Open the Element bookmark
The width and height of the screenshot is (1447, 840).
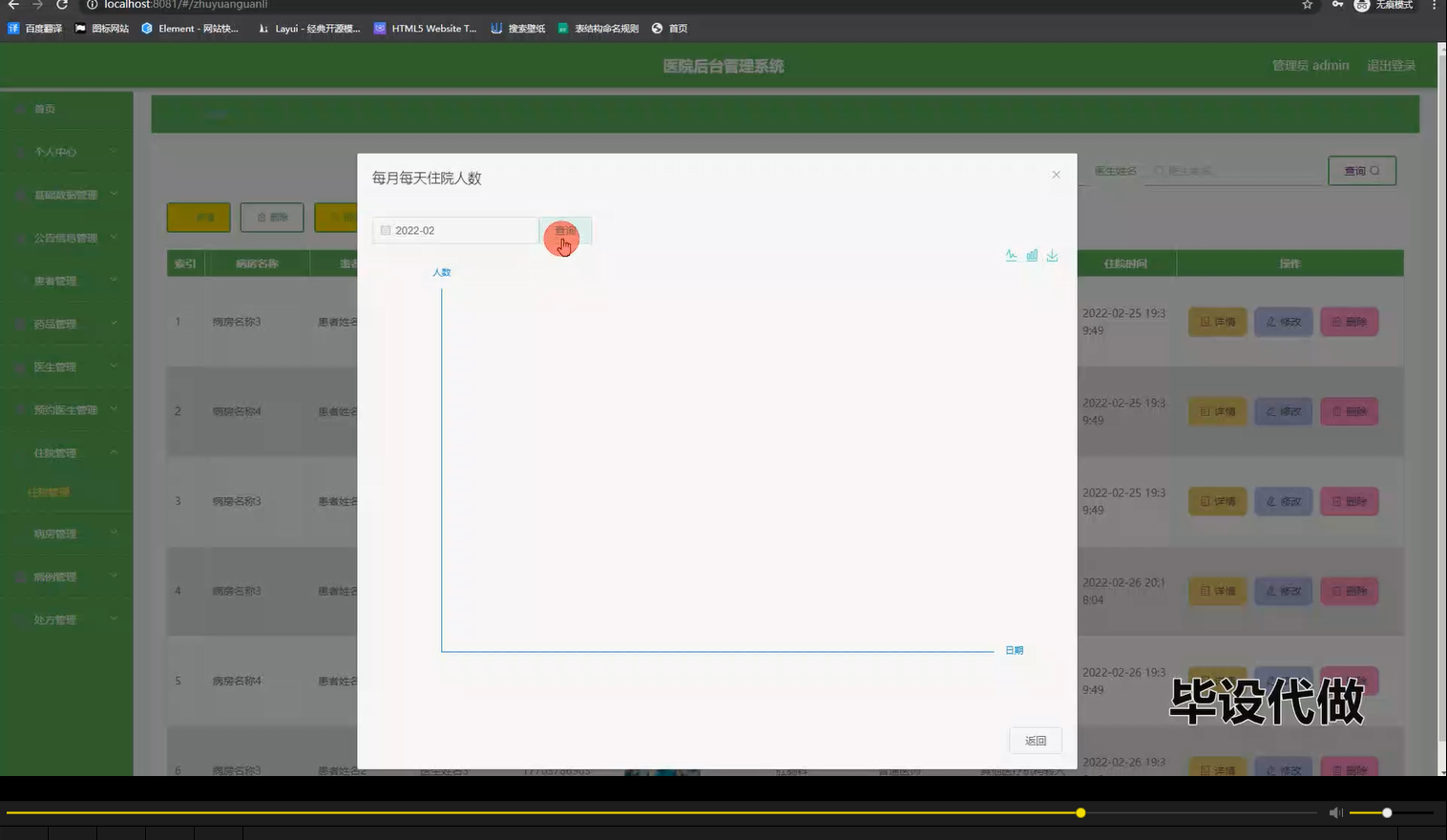click(190, 29)
